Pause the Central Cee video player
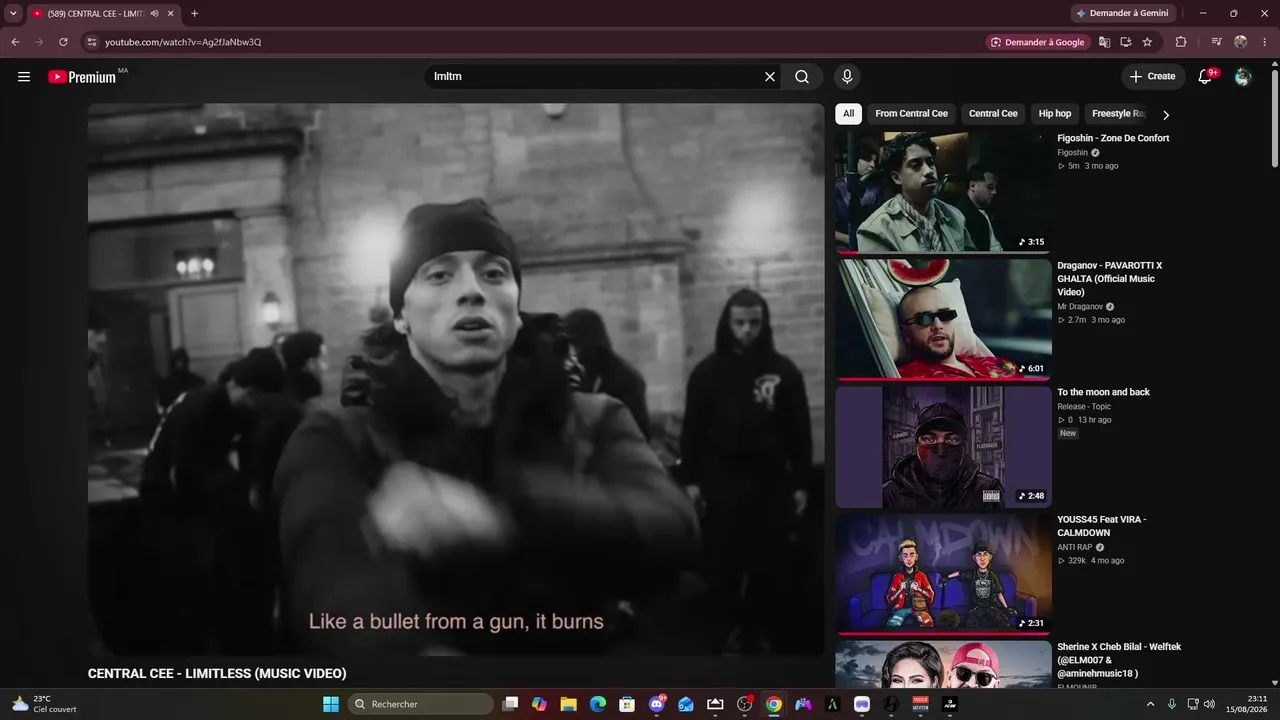The image size is (1280, 720). point(456,379)
